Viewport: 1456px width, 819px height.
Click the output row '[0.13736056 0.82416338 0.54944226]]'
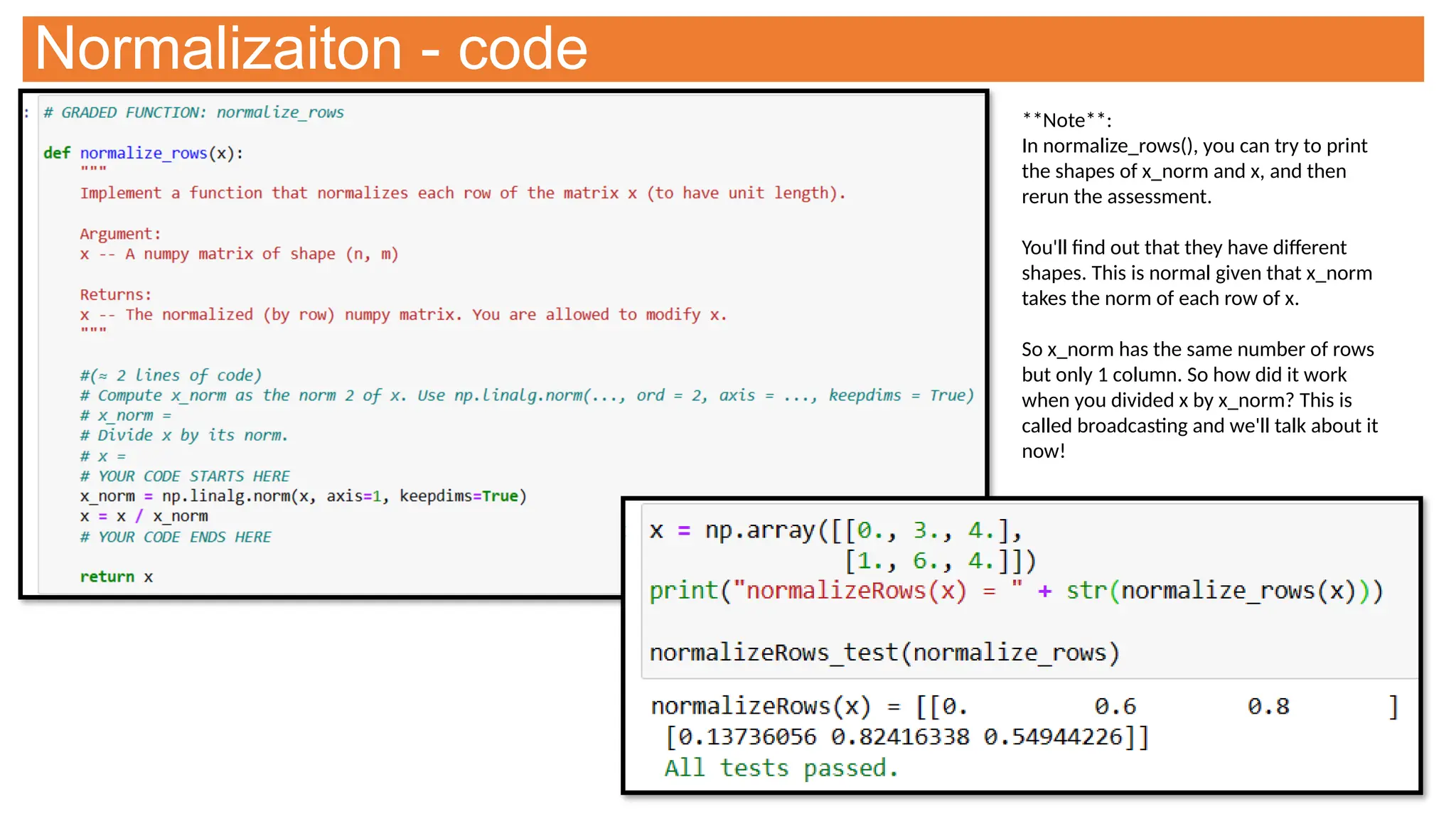pyautogui.click(x=907, y=737)
